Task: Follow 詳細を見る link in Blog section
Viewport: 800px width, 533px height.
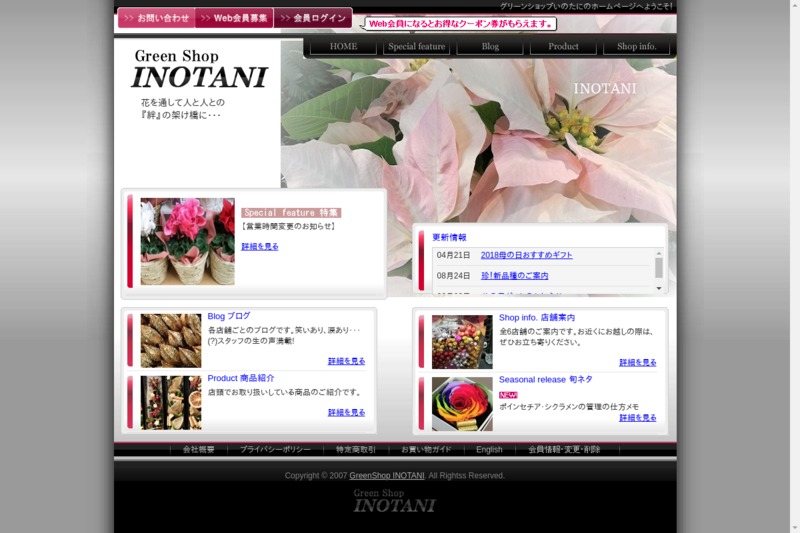Action: [346, 361]
